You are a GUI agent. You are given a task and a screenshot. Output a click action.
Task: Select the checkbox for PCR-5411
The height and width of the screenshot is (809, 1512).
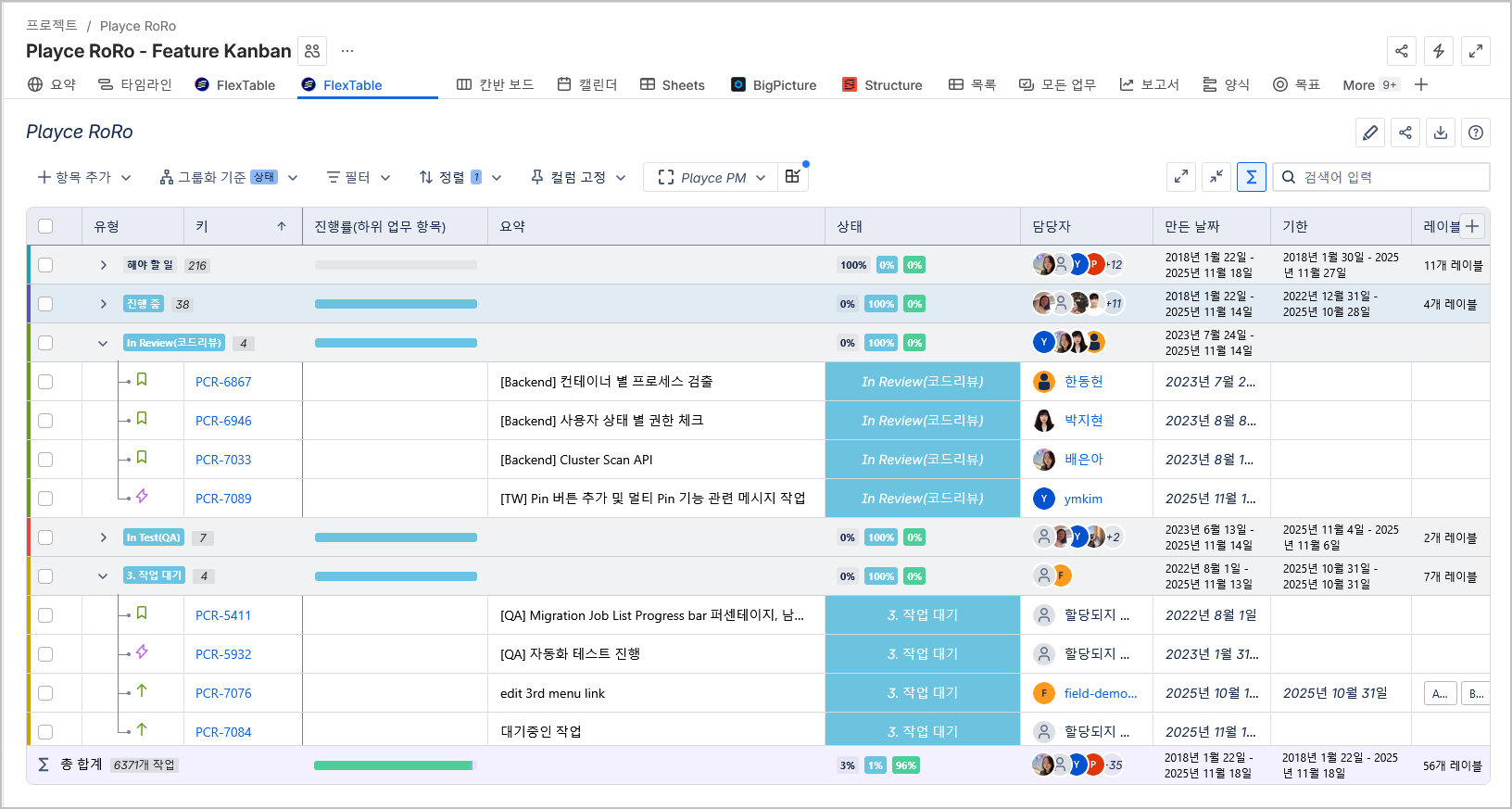click(45, 615)
